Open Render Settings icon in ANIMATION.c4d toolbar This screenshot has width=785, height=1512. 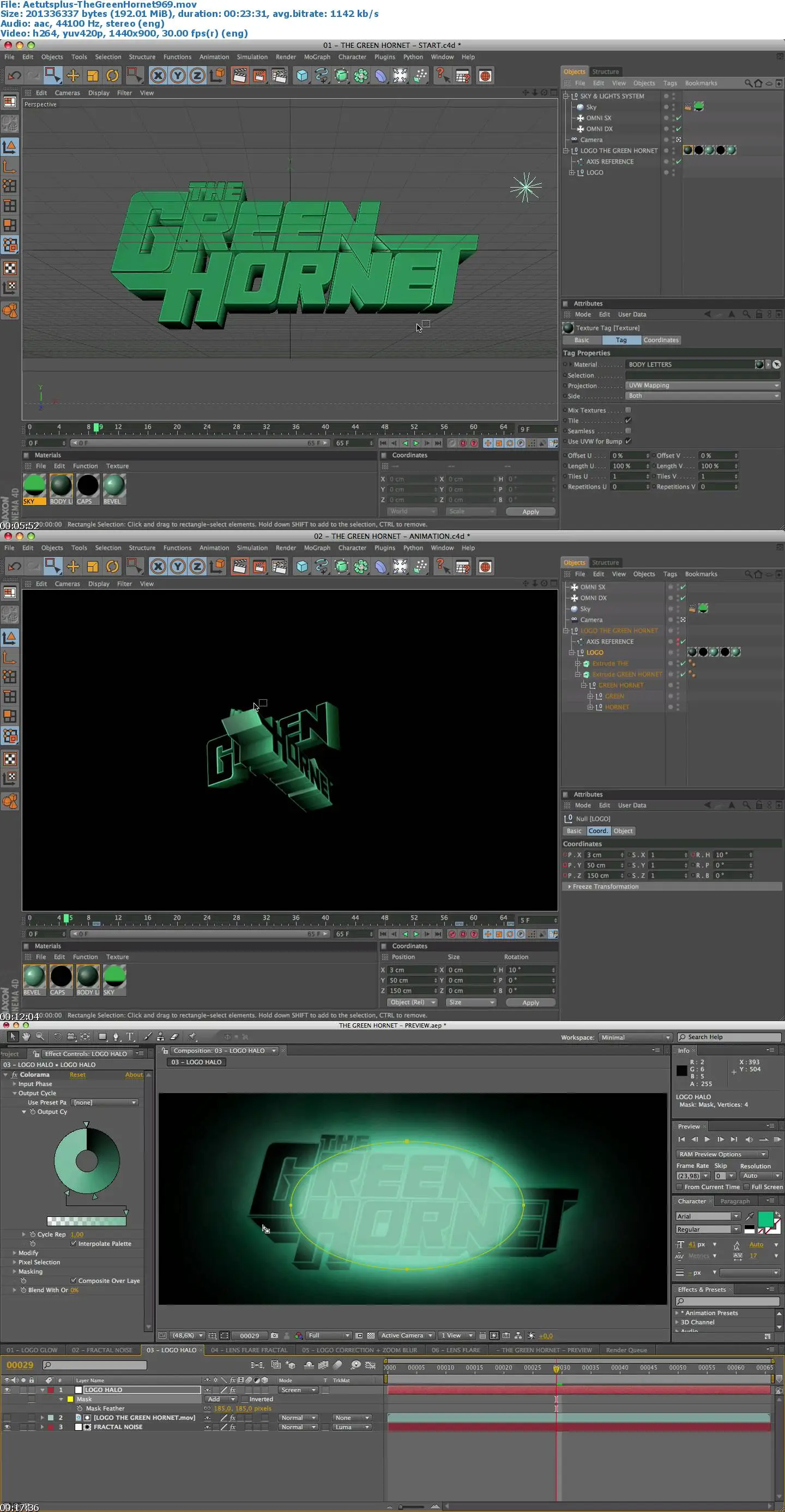[279, 566]
